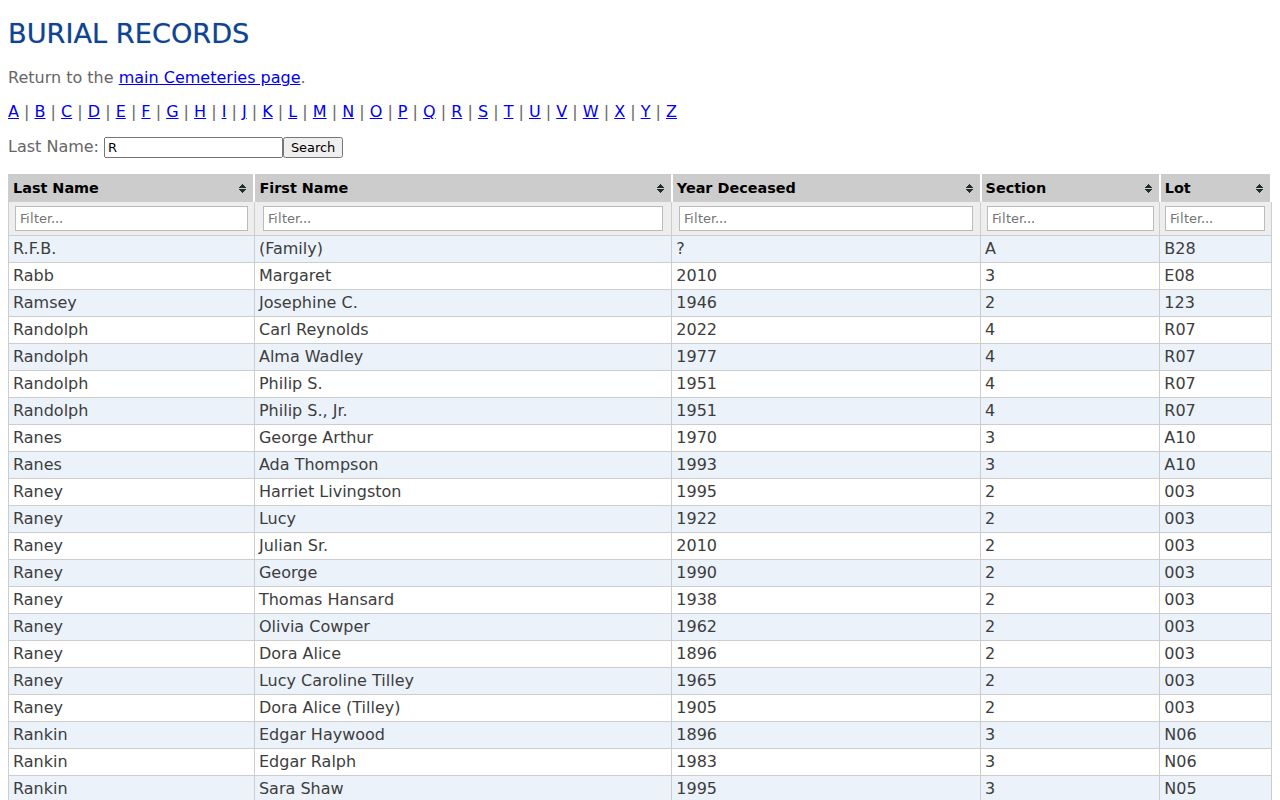Toggle sorting arrows on Year Deceased column
Viewport: 1280px width, 800px height.
[969, 188]
